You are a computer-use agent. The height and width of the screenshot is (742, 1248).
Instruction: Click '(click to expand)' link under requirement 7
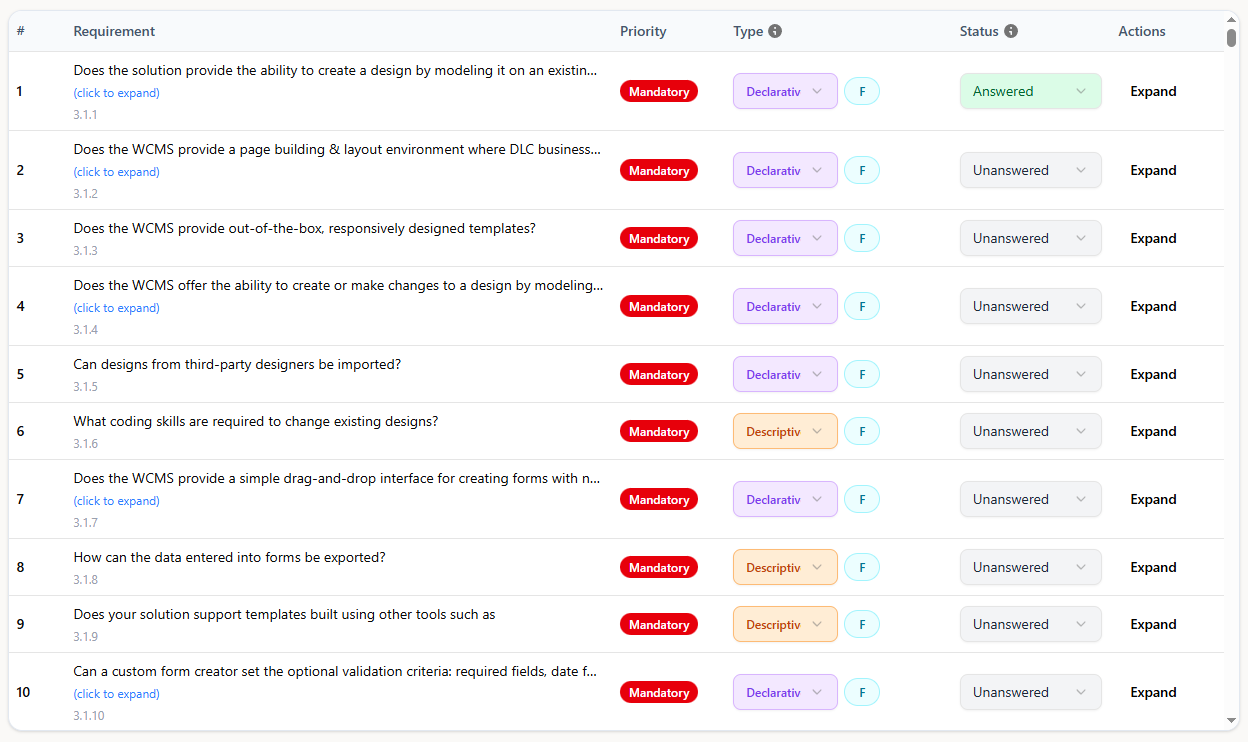pos(116,501)
